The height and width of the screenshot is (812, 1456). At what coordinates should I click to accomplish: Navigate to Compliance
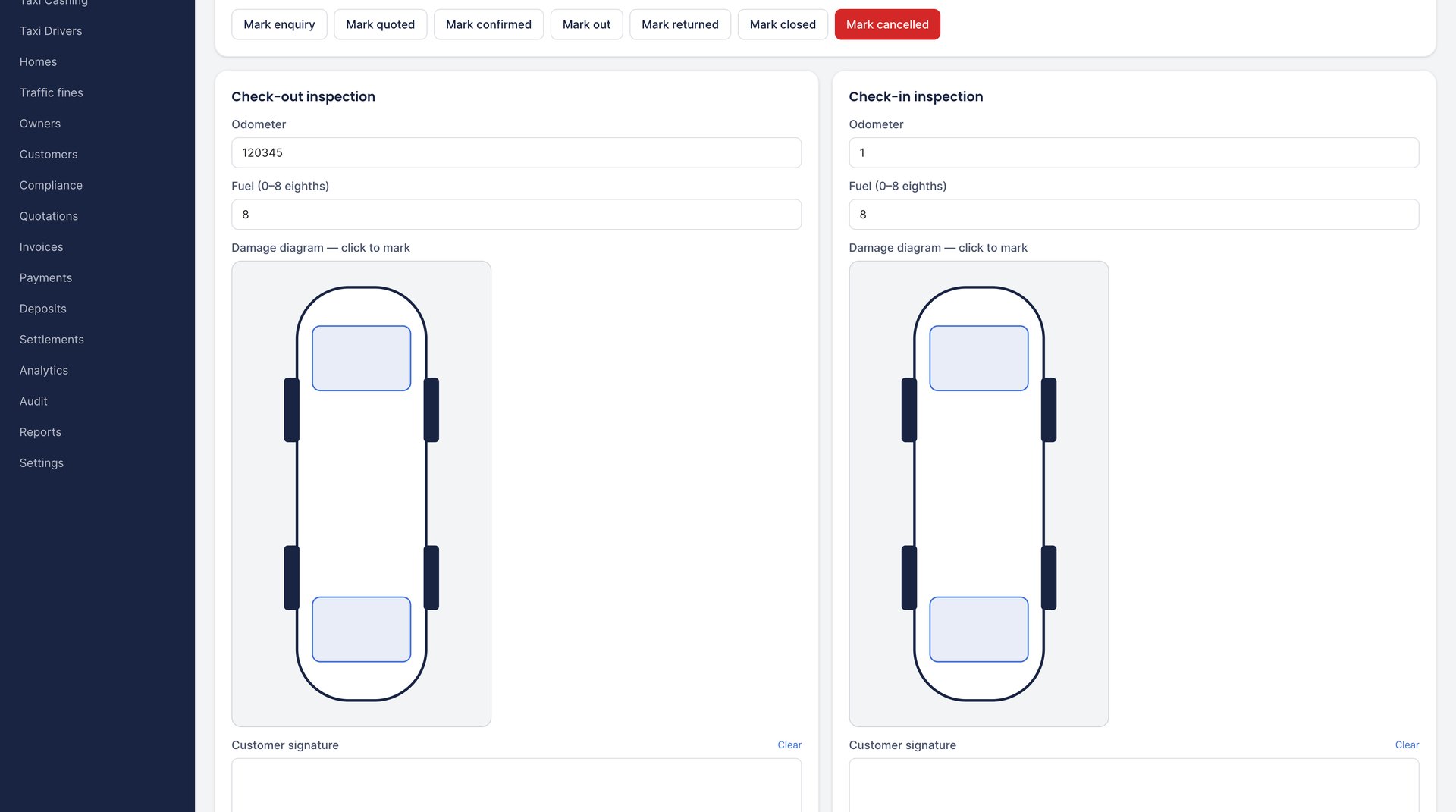[51, 186]
